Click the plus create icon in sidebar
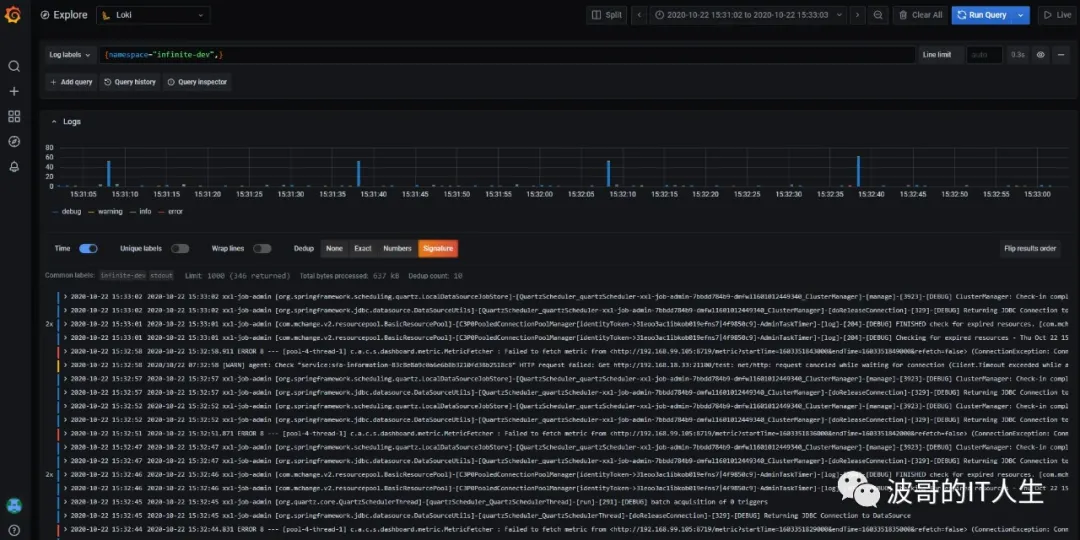 [x=14, y=91]
